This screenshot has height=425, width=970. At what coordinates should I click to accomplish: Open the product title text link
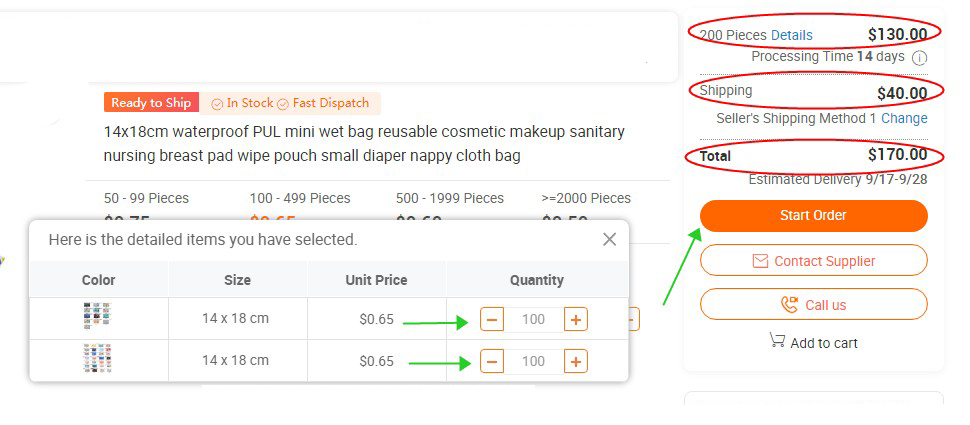point(364,144)
